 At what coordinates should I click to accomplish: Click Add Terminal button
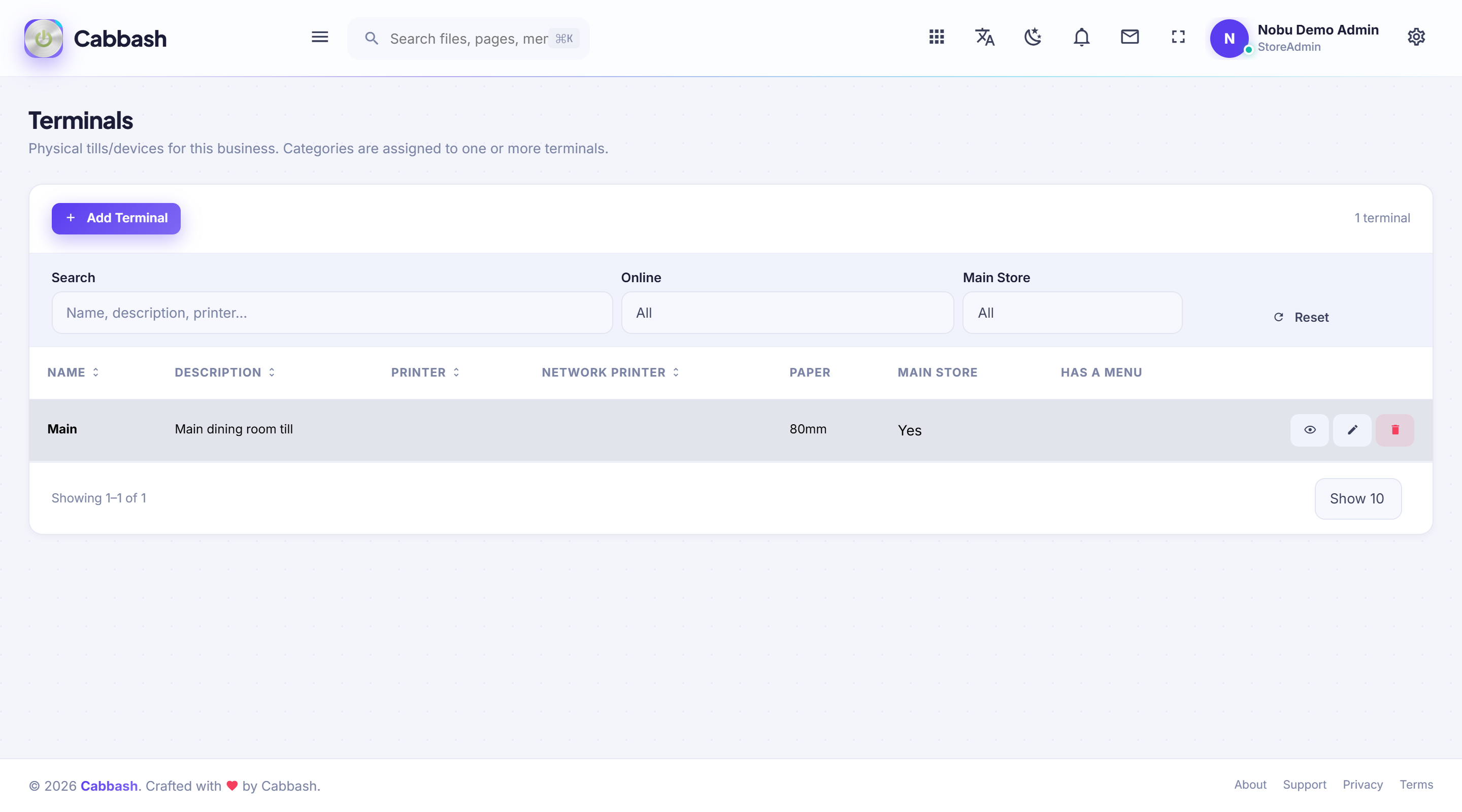point(116,218)
